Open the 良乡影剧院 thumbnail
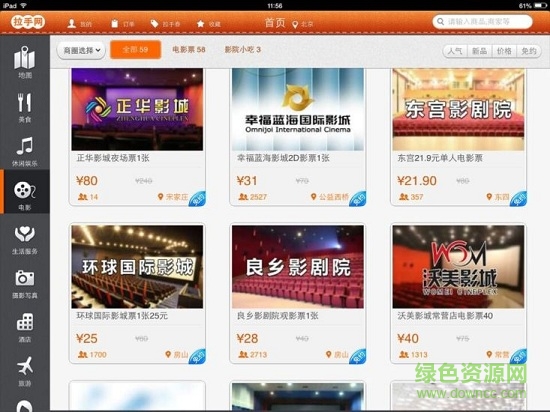Screen dimensions: 550x412 click(x=298, y=267)
